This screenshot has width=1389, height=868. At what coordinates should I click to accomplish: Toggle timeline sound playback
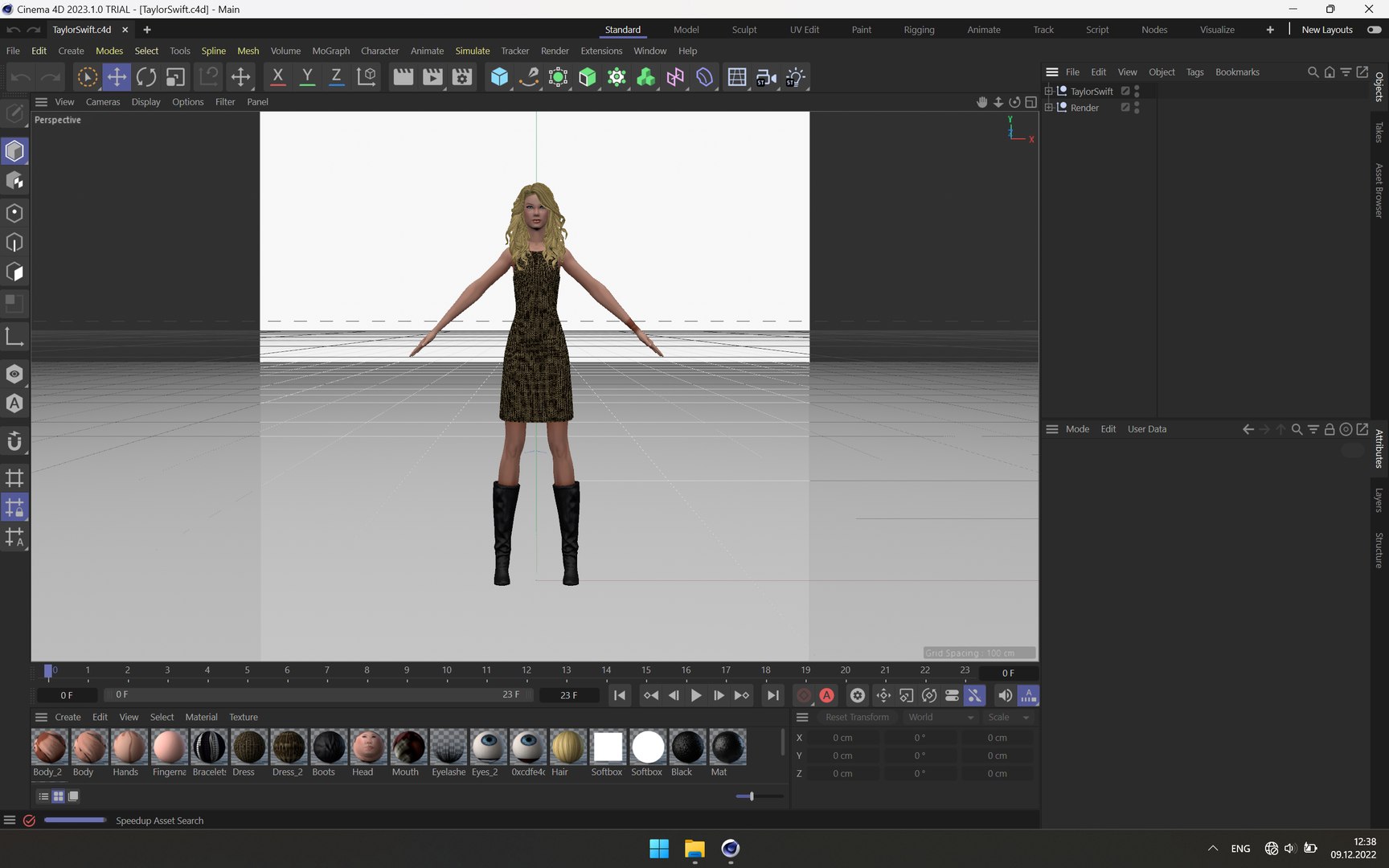click(1005, 695)
